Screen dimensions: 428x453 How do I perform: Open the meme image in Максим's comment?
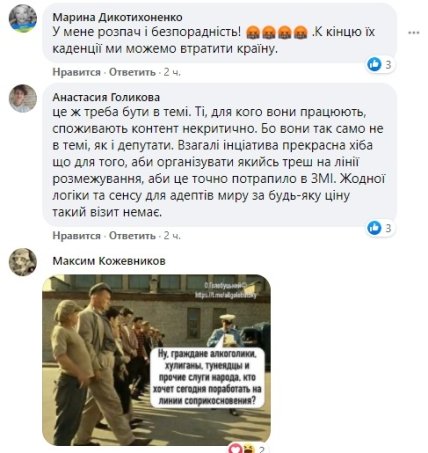pos(156,360)
